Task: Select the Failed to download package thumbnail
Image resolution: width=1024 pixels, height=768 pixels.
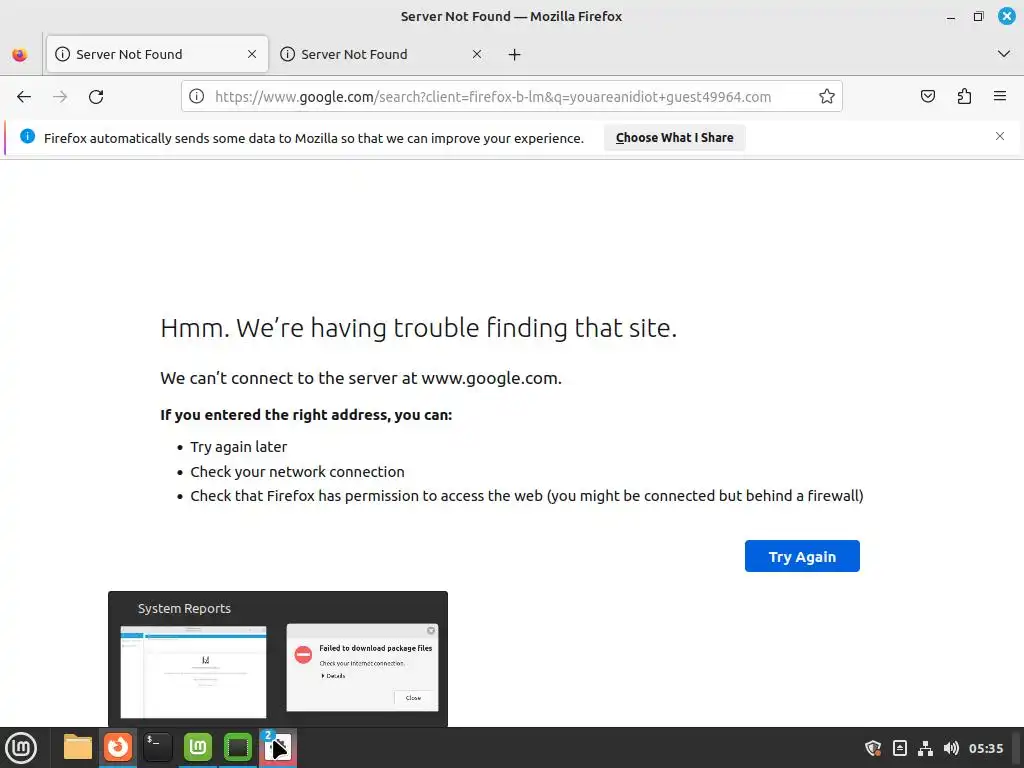Action: tap(362, 667)
